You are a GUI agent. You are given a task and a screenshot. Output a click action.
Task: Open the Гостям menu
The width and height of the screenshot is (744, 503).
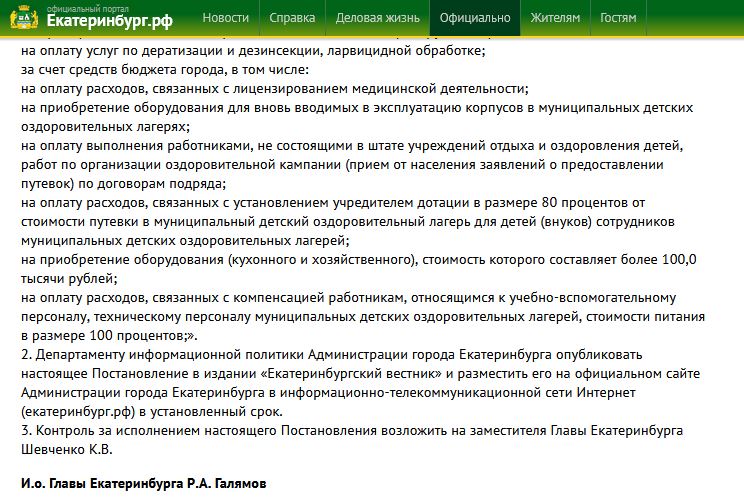(x=618, y=18)
